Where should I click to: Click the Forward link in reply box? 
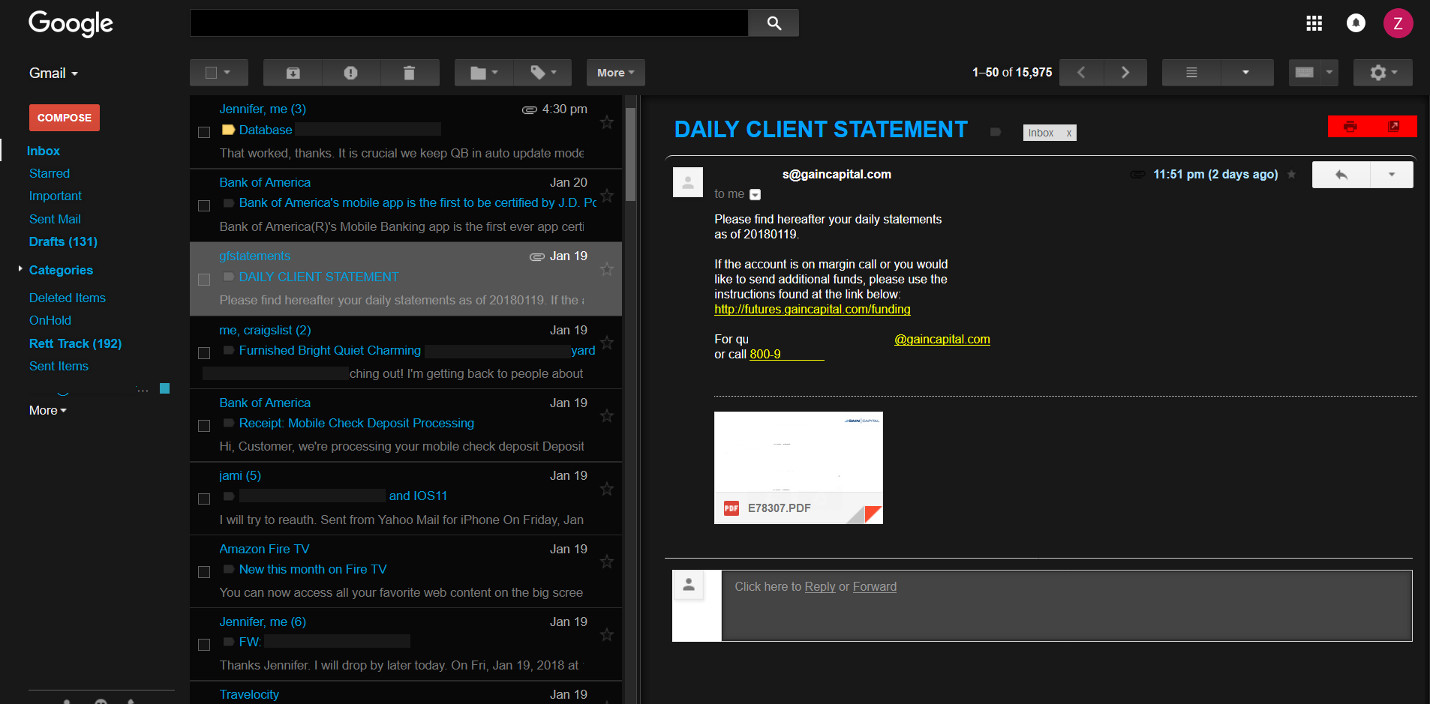(x=875, y=587)
